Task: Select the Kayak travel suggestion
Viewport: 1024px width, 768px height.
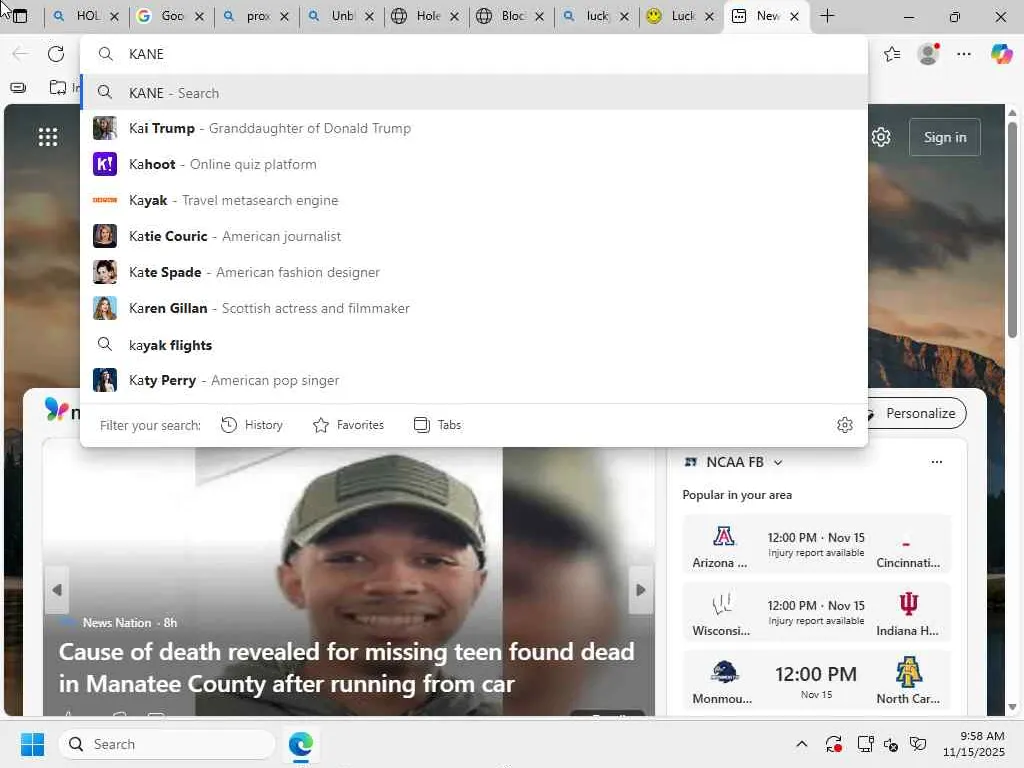Action: (474, 200)
